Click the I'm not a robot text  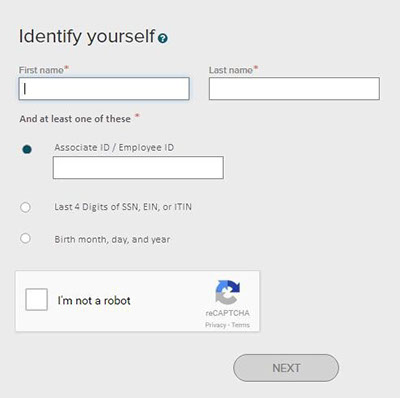coord(94,301)
